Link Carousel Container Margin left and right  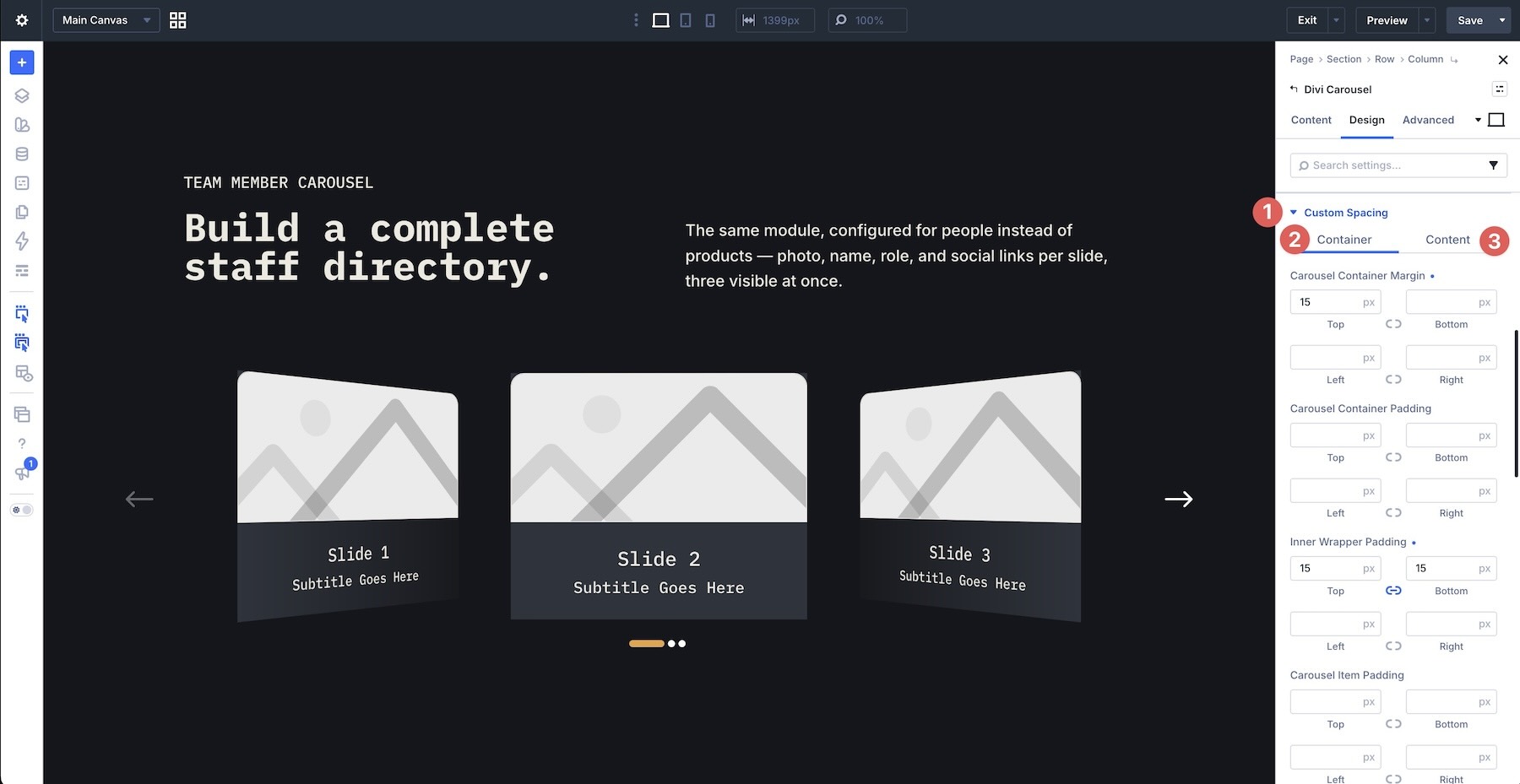click(1393, 380)
